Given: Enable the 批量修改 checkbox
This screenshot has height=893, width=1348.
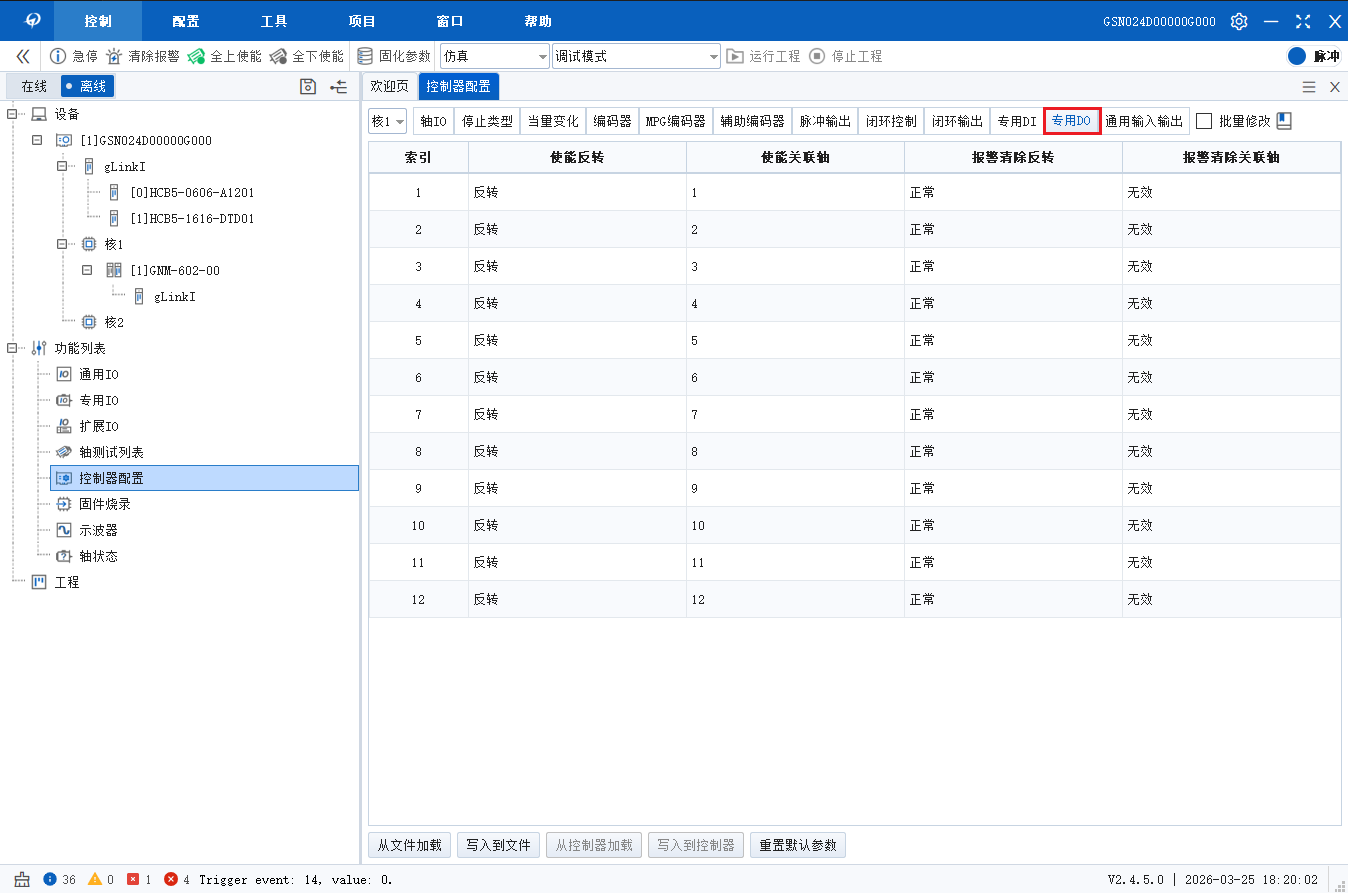Looking at the screenshot, I should (1204, 121).
